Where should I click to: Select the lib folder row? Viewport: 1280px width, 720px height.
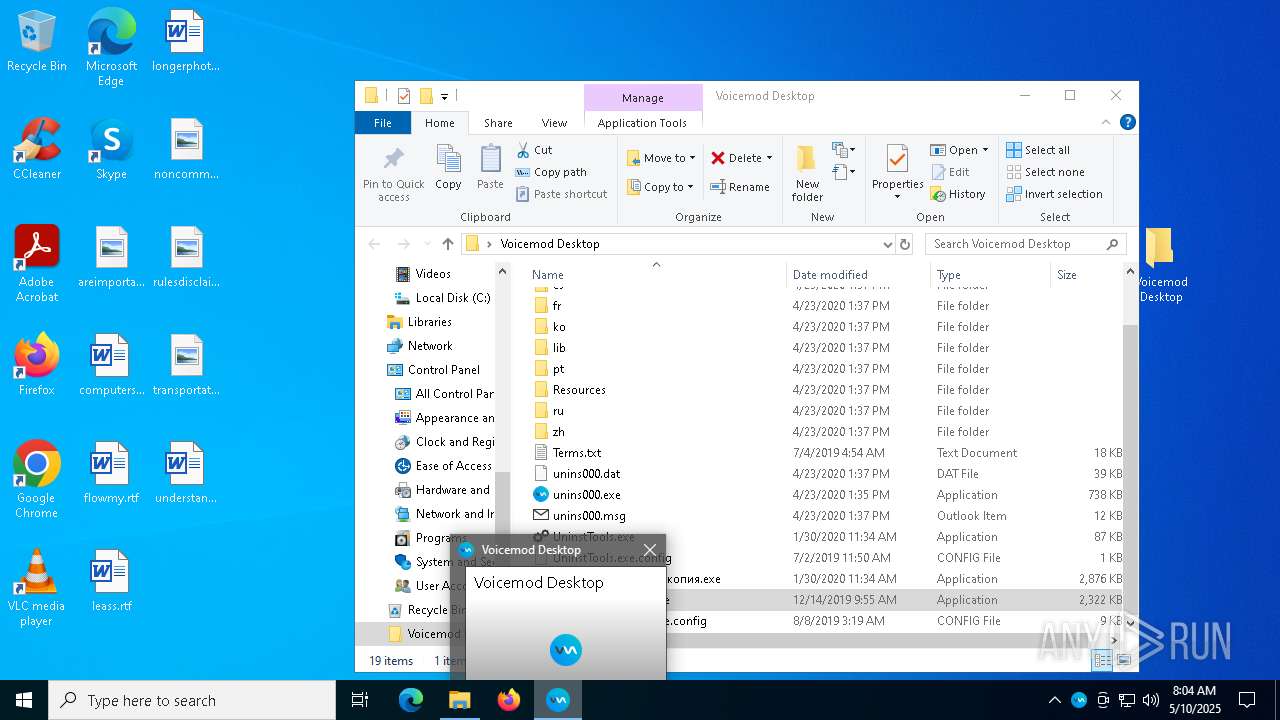(x=826, y=348)
